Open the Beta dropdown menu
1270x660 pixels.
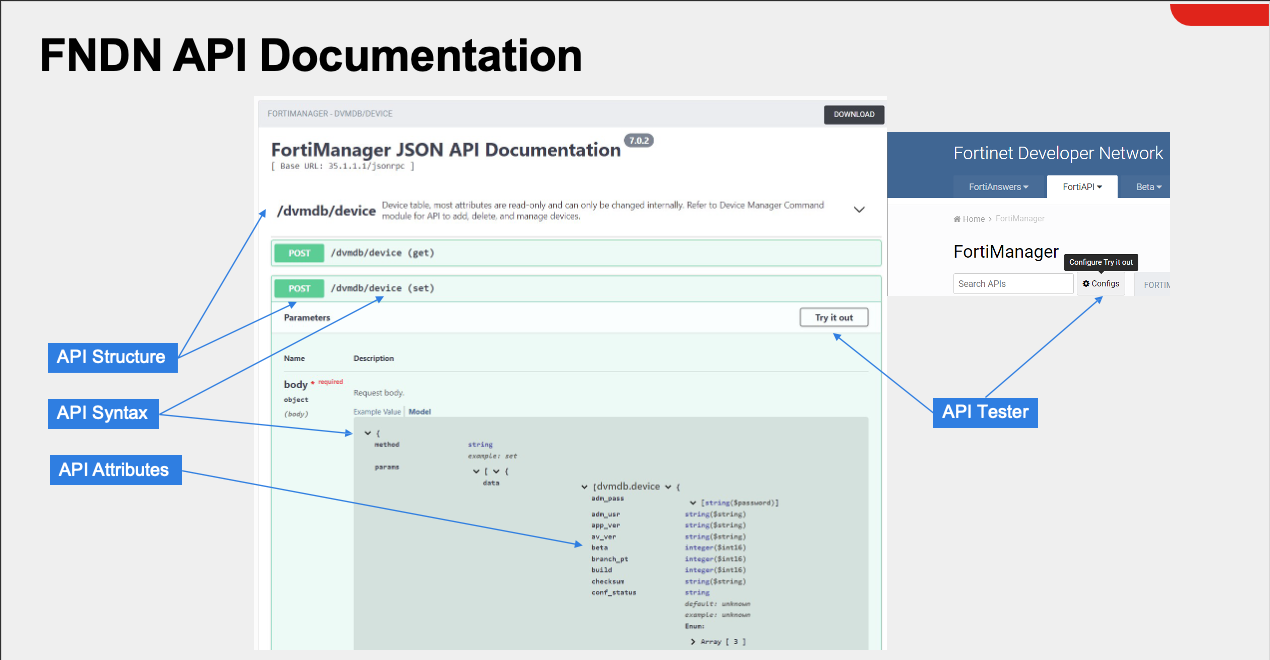(x=1150, y=187)
